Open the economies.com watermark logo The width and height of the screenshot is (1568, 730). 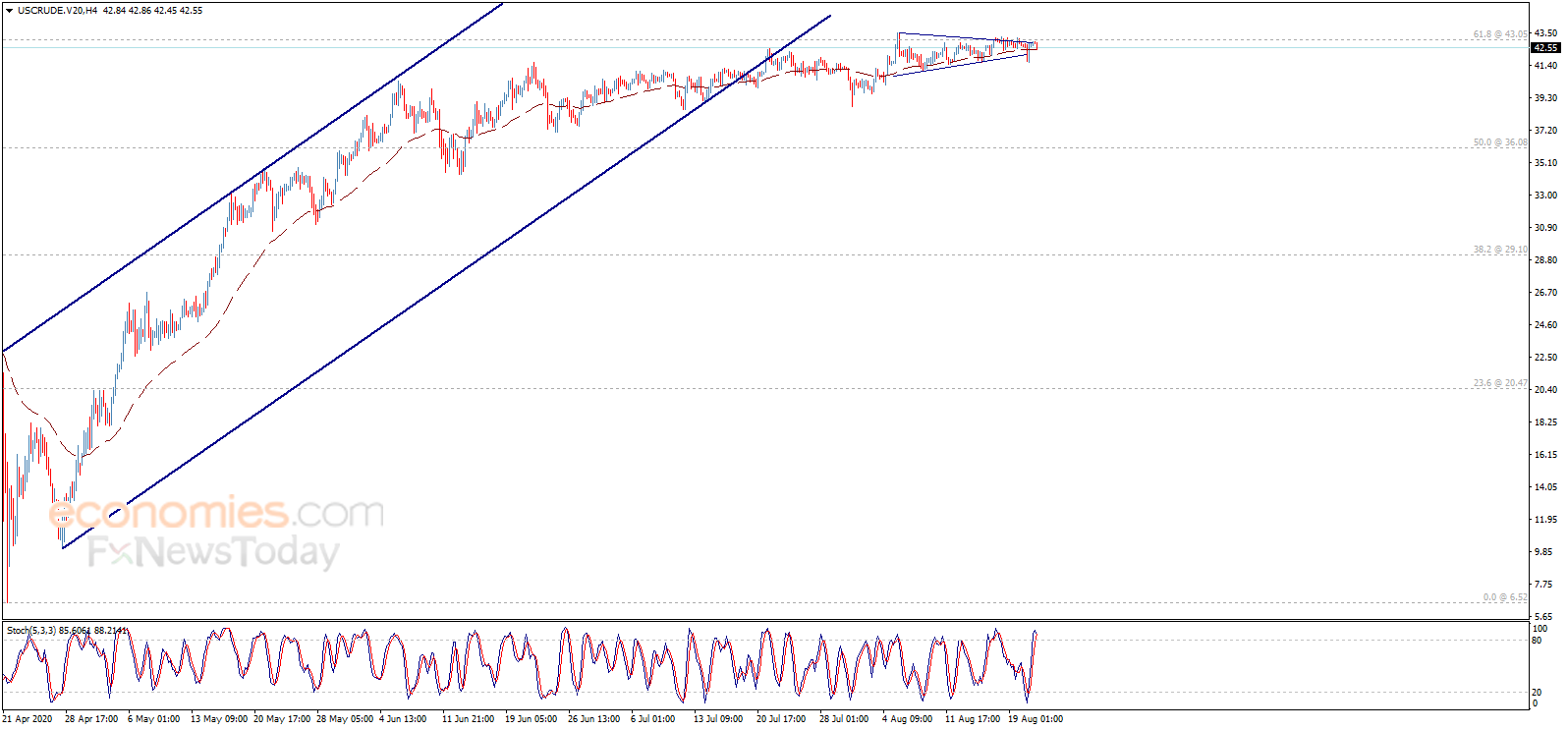[216, 513]
